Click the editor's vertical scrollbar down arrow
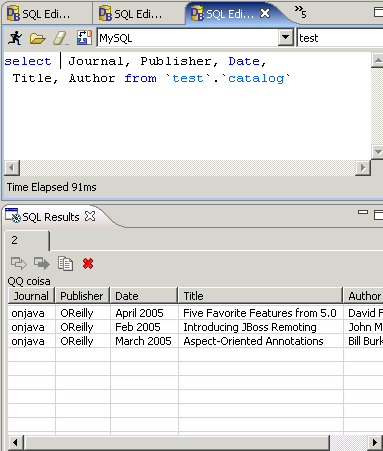Image resolution: width=383 pixels, height=451 pixels. coord(377,152)
